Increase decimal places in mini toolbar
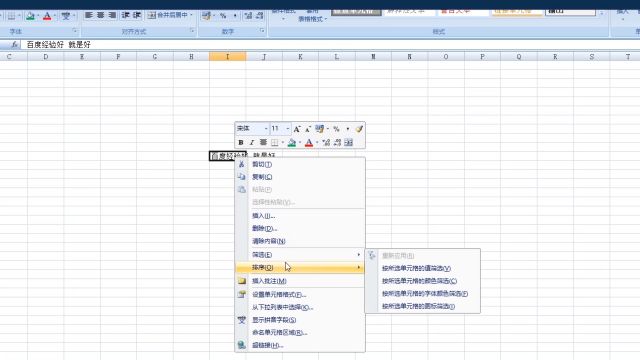640x360 pixels. [x=326, y=142]
